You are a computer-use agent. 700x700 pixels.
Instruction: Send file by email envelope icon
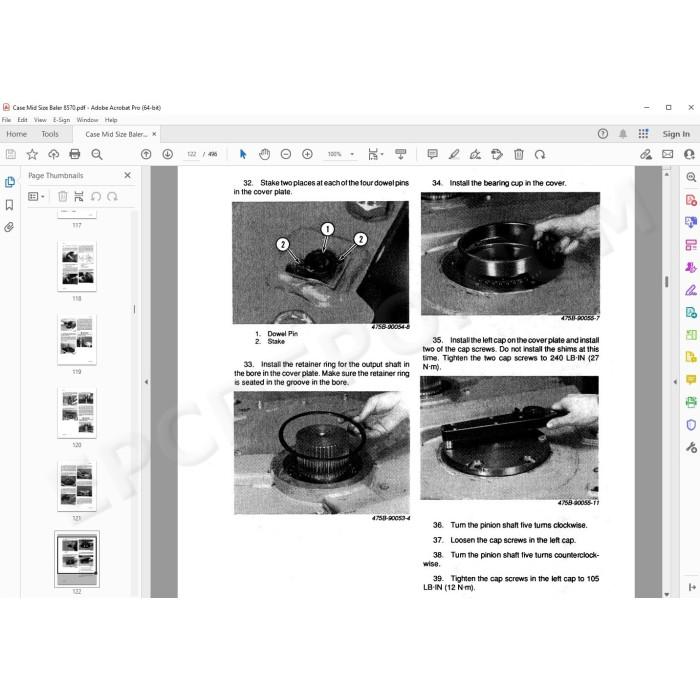667,154
